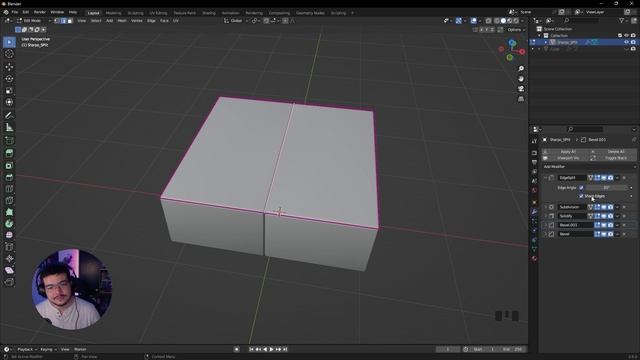Viewport: 640px width, 360px height.
Task: Open the Material properties tab
Action: [x=534, y=258]
